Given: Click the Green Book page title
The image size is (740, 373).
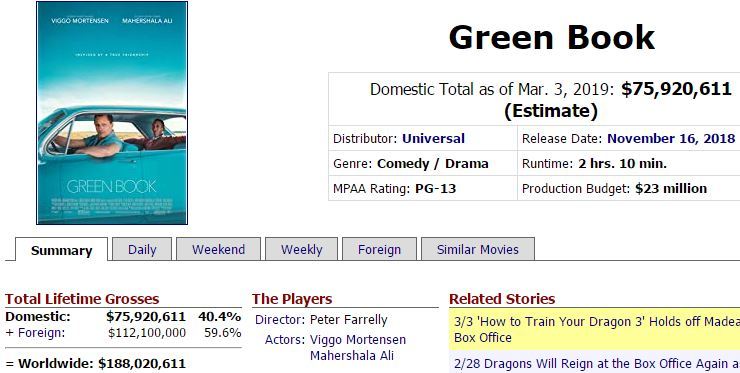Looking at the screenshot, I should click(551, 37).
